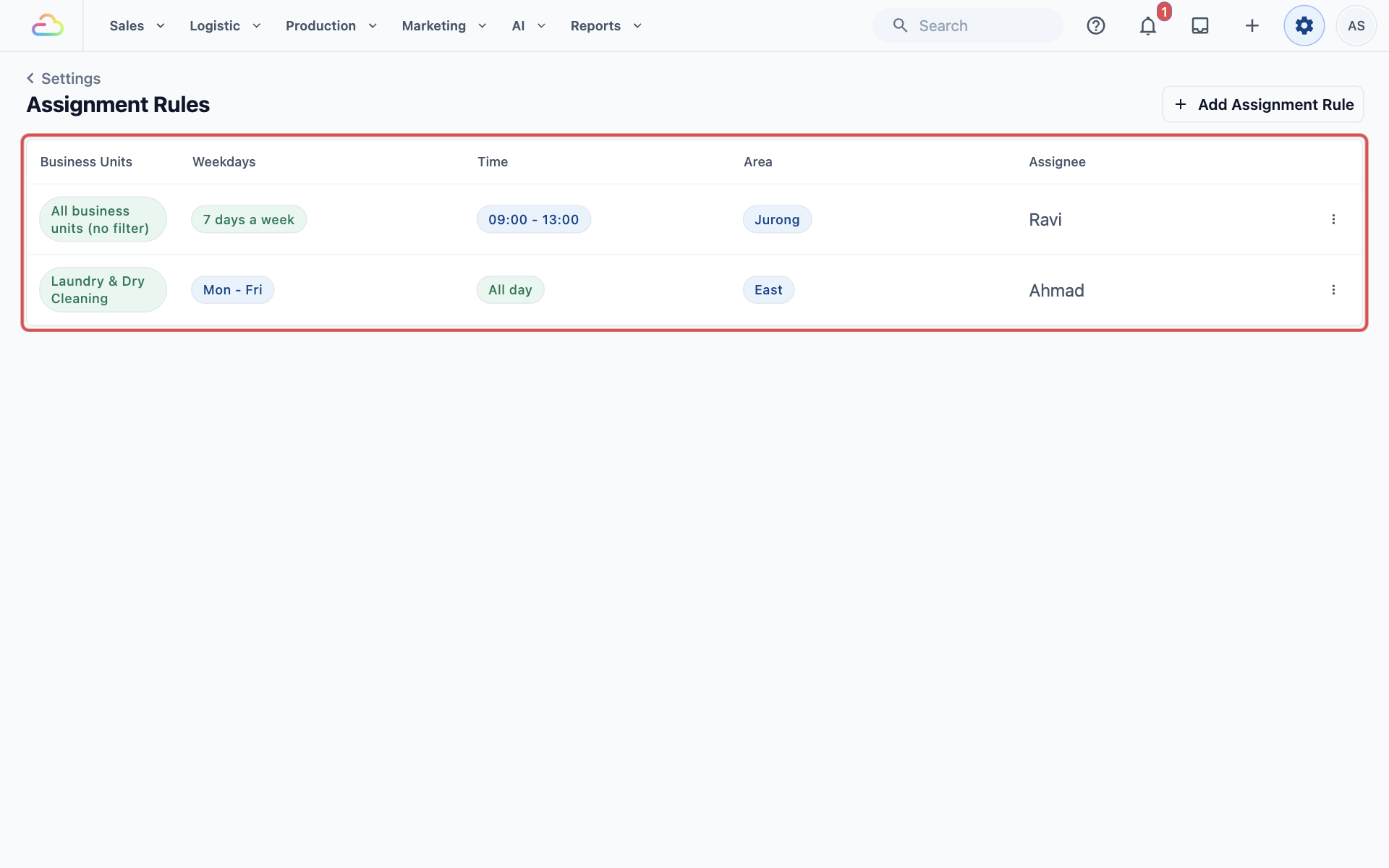Click the assignee name Ahmad
This screenshot has height=868, width=1389.
coord(1056,290)
